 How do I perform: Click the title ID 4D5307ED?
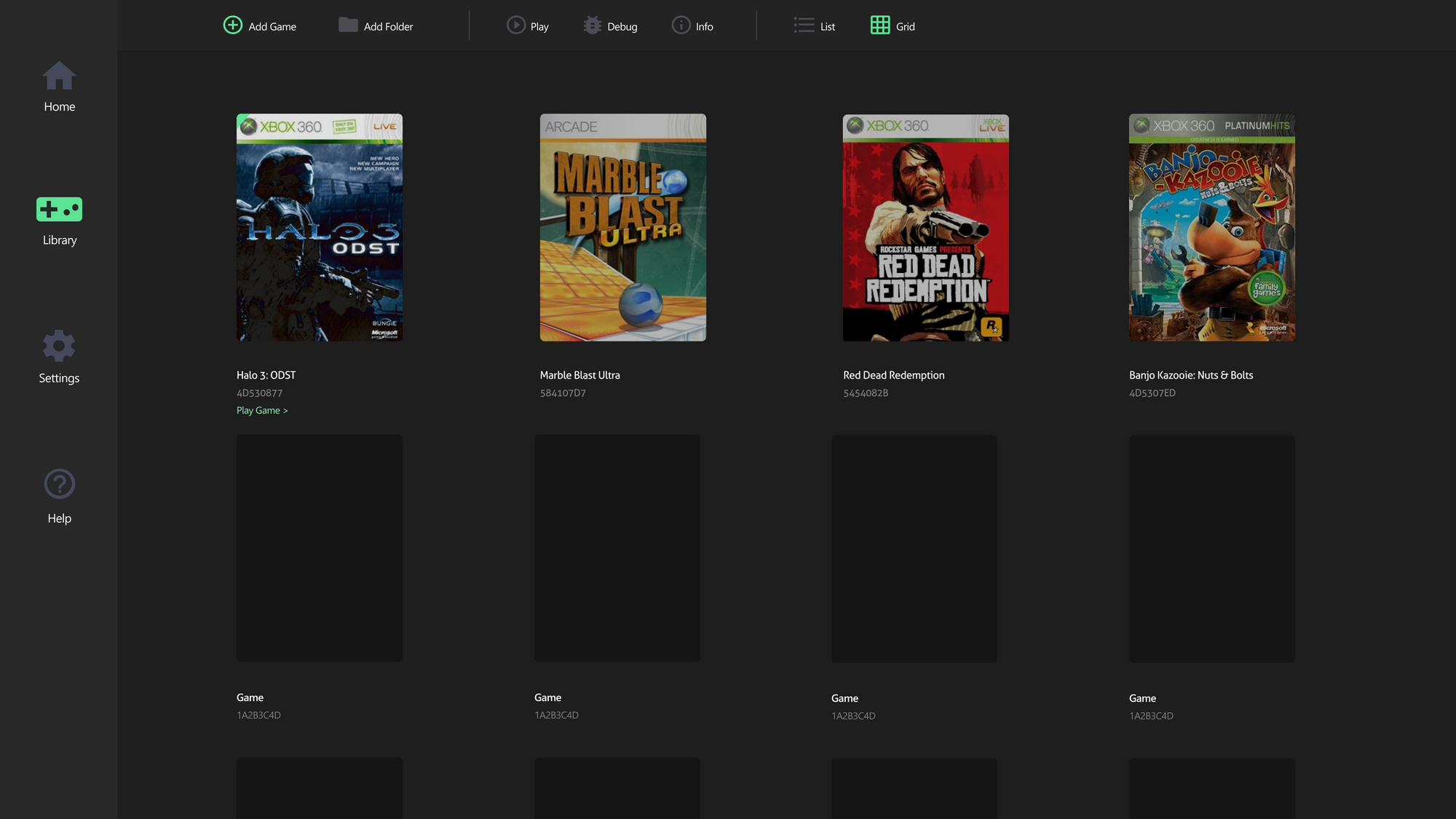click(x=1152, y=393)
